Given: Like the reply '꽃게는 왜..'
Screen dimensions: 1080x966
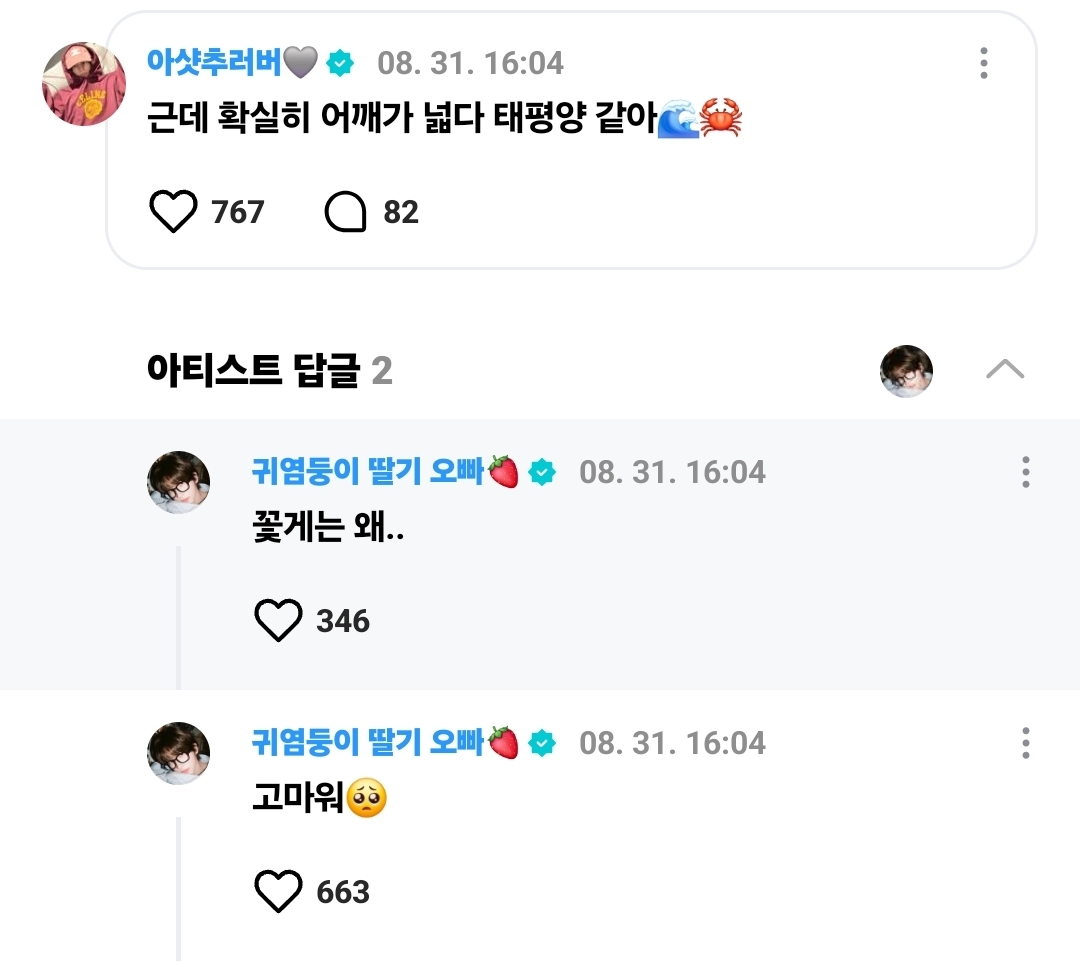Looking at the screenshot, I should click(x=278, y=621).
